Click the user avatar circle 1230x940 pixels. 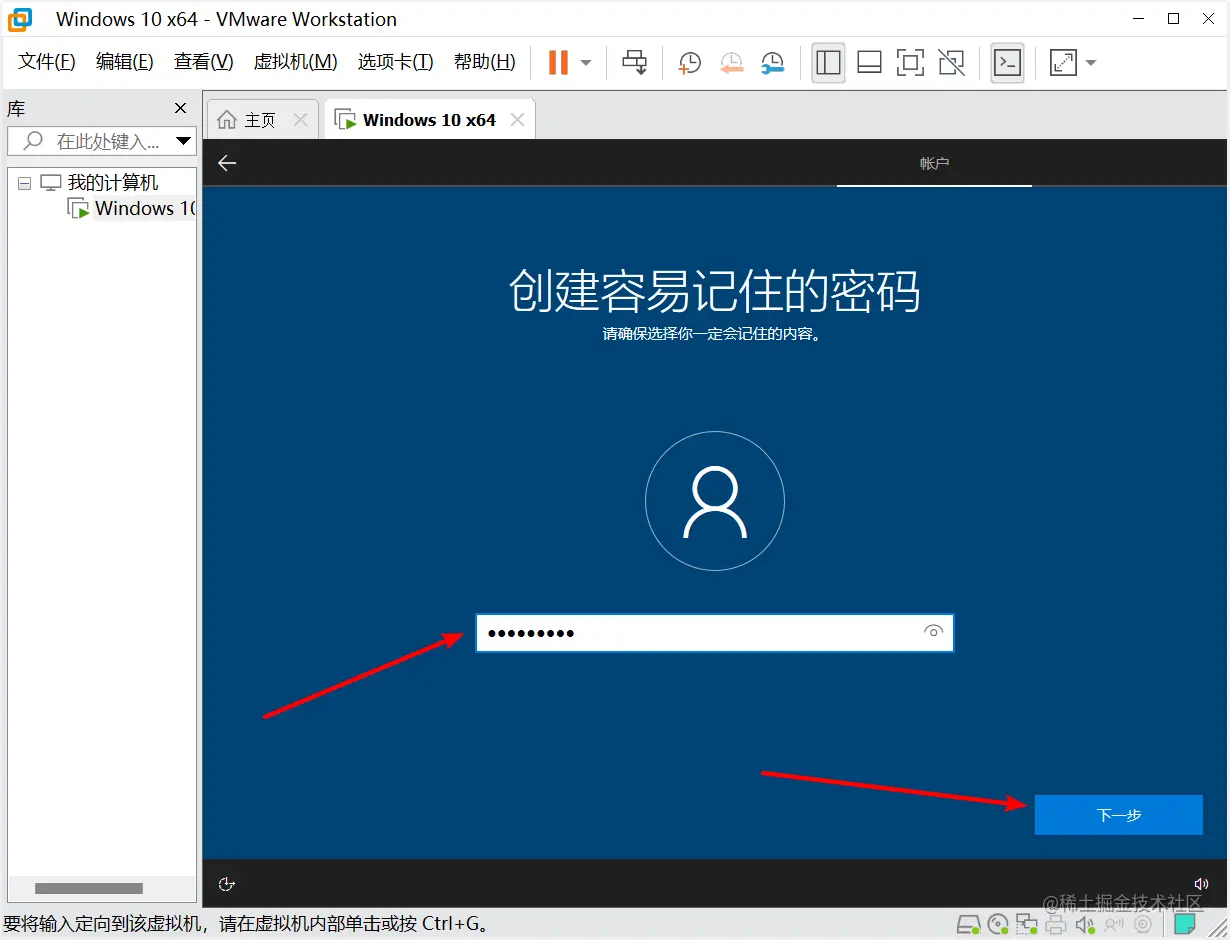pyautogui.click(x=714, y=501)
